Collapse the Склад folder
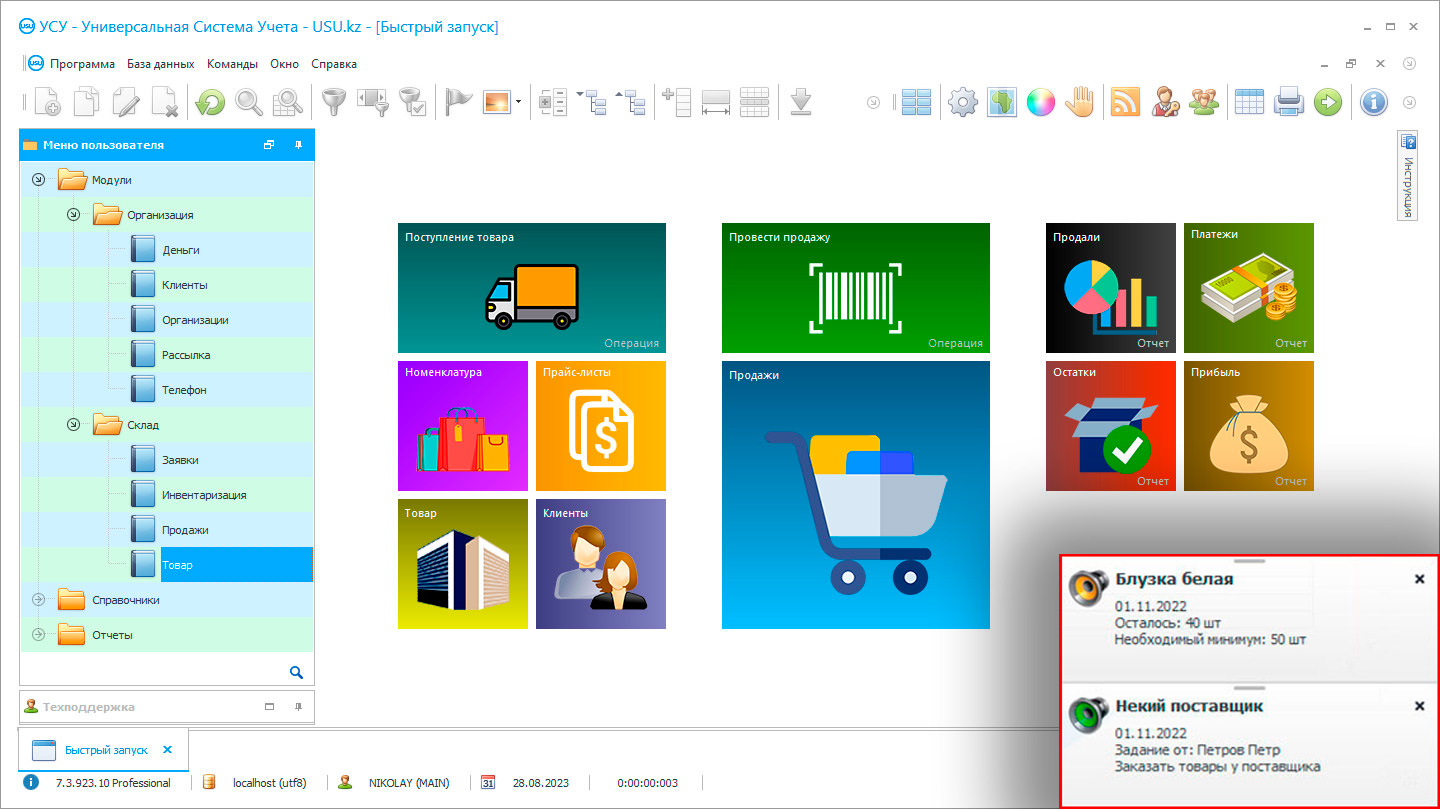1440x809 pixels. pos(73,425)
